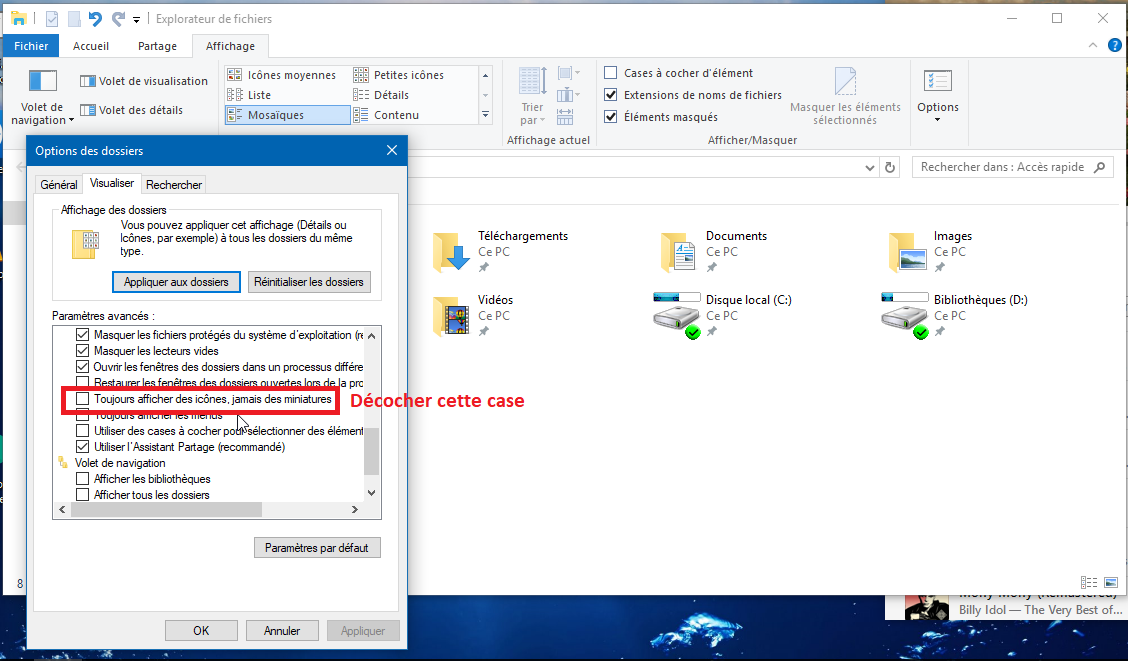Click the Undo quick access icon
1128x661 pixels.
coord(95,19)
